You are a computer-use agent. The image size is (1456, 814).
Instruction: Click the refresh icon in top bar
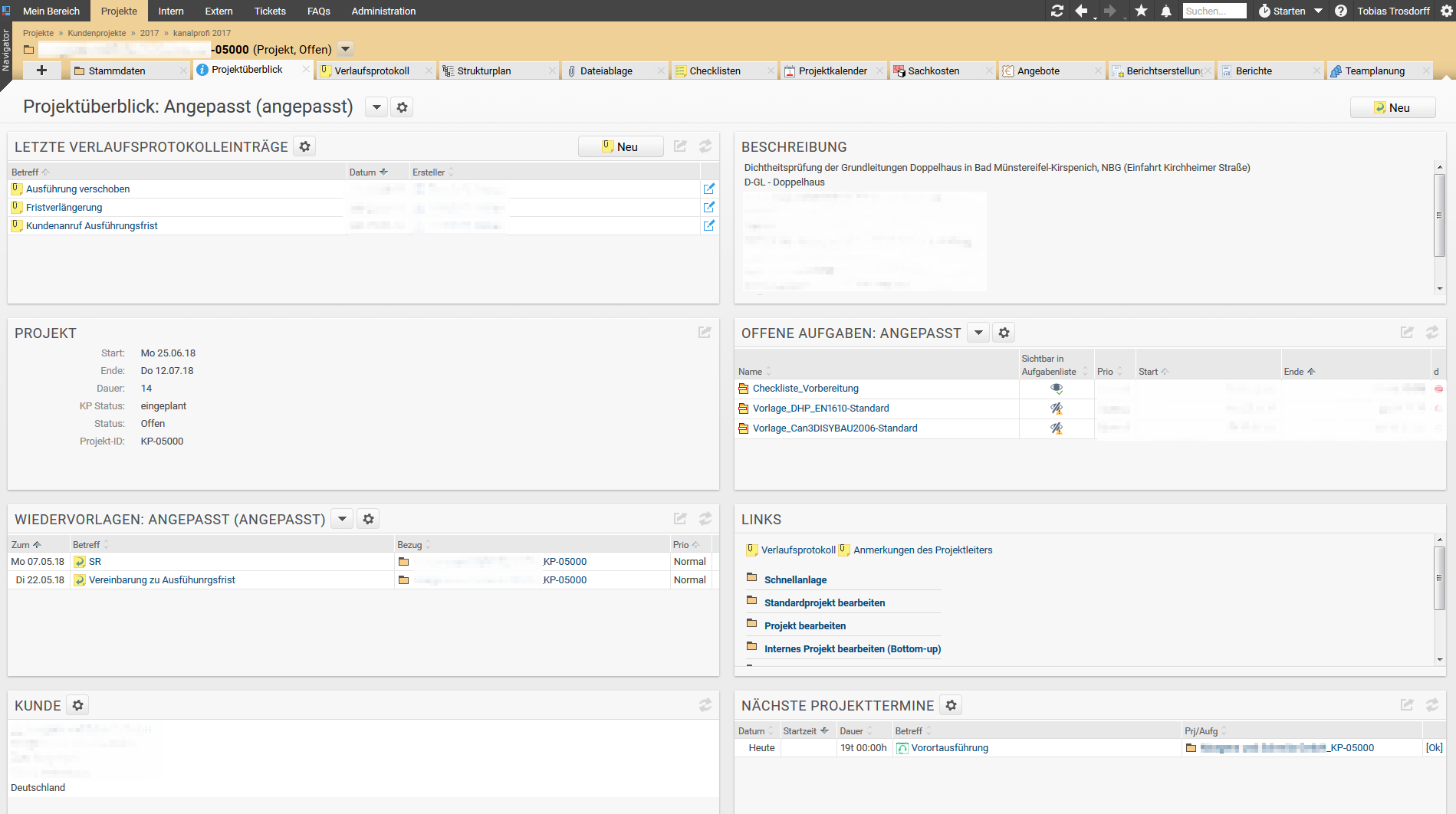[x=1057, y=11]
